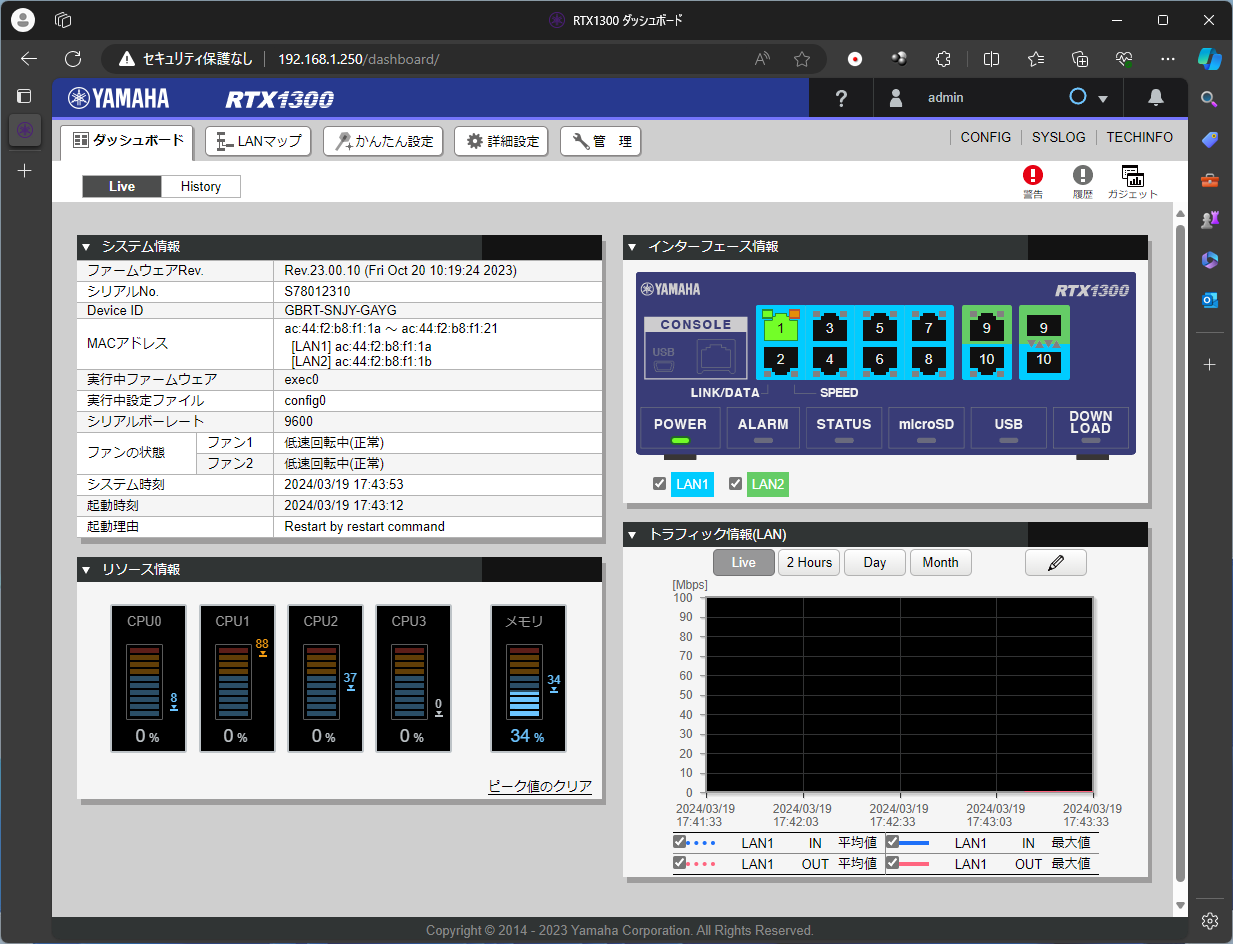Collapse the リソース情報 panel

pyautogui.click(x=87, y=569)
